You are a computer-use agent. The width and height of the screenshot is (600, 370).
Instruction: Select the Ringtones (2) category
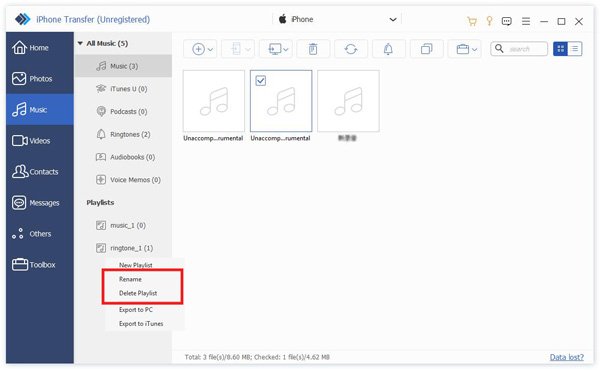(123, 134)
